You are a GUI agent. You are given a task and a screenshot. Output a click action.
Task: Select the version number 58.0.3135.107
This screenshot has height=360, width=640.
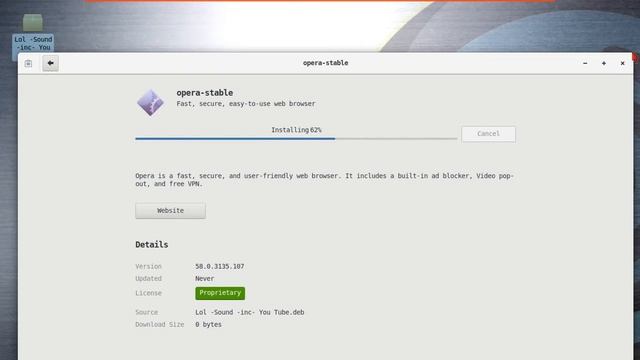[220, 267]
